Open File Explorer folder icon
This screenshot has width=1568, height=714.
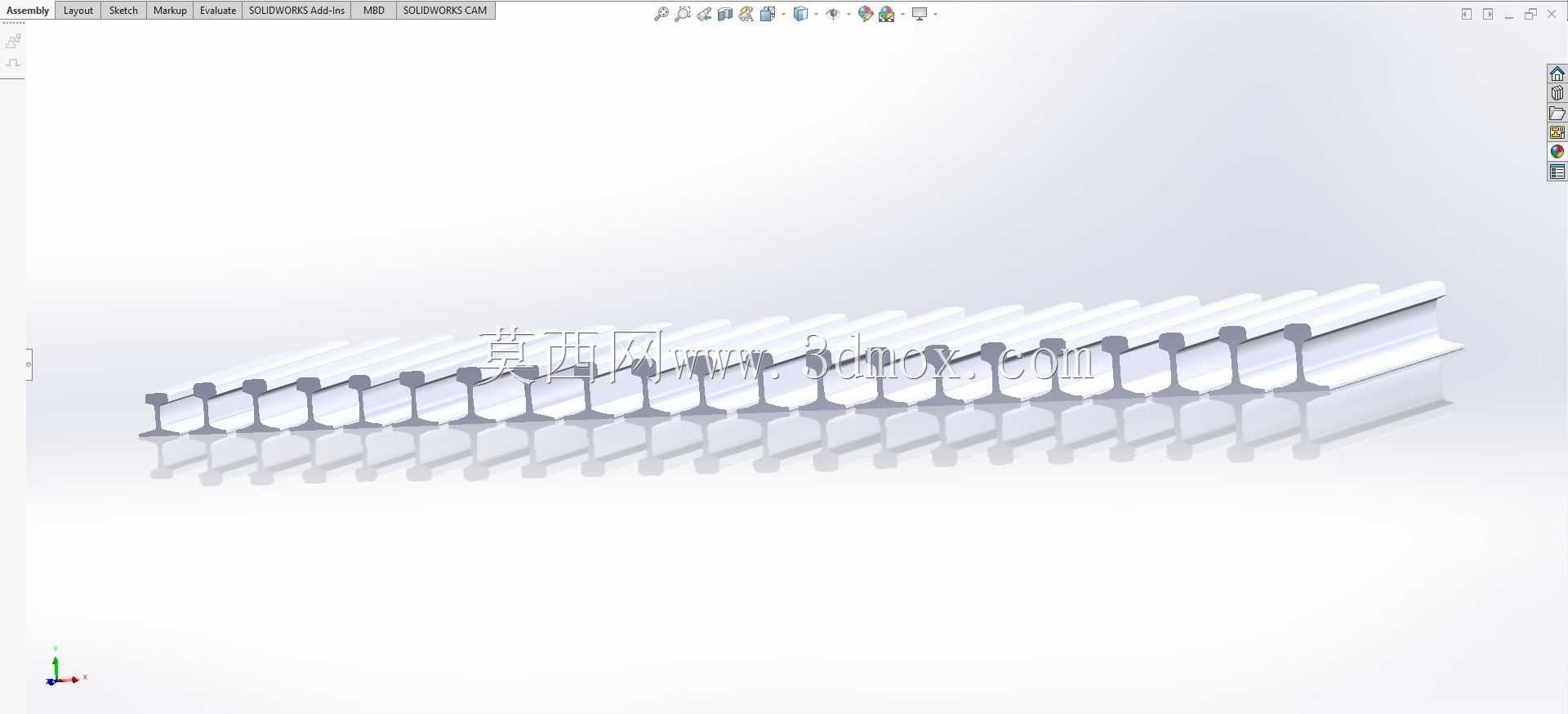1557,113
